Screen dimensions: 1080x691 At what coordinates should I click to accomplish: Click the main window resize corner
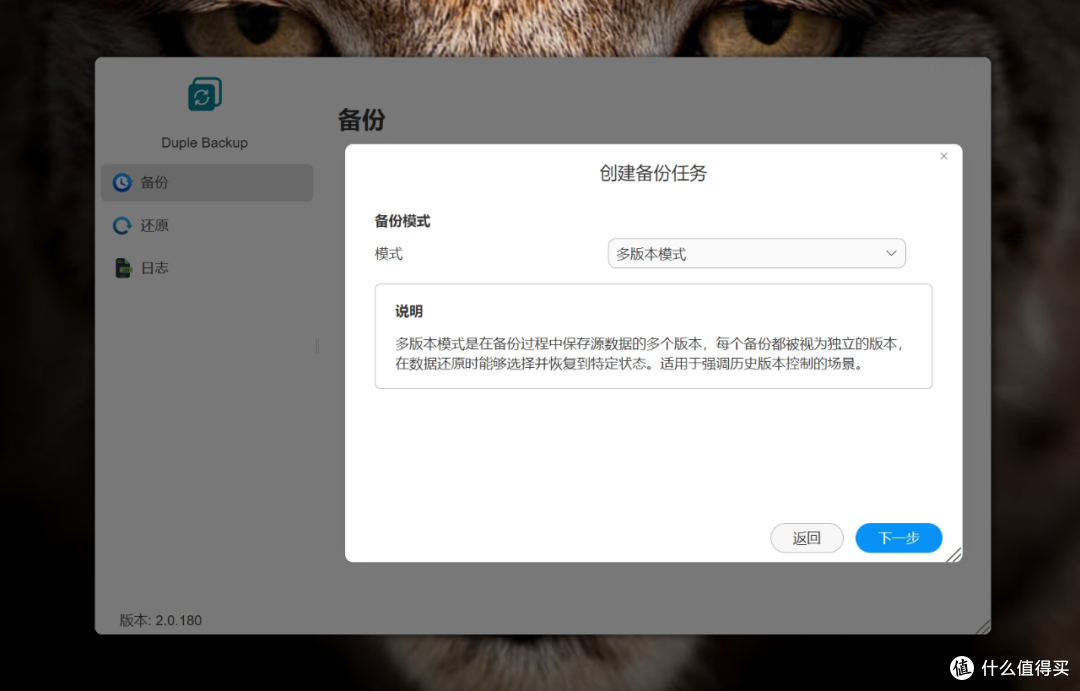[983, 626]
